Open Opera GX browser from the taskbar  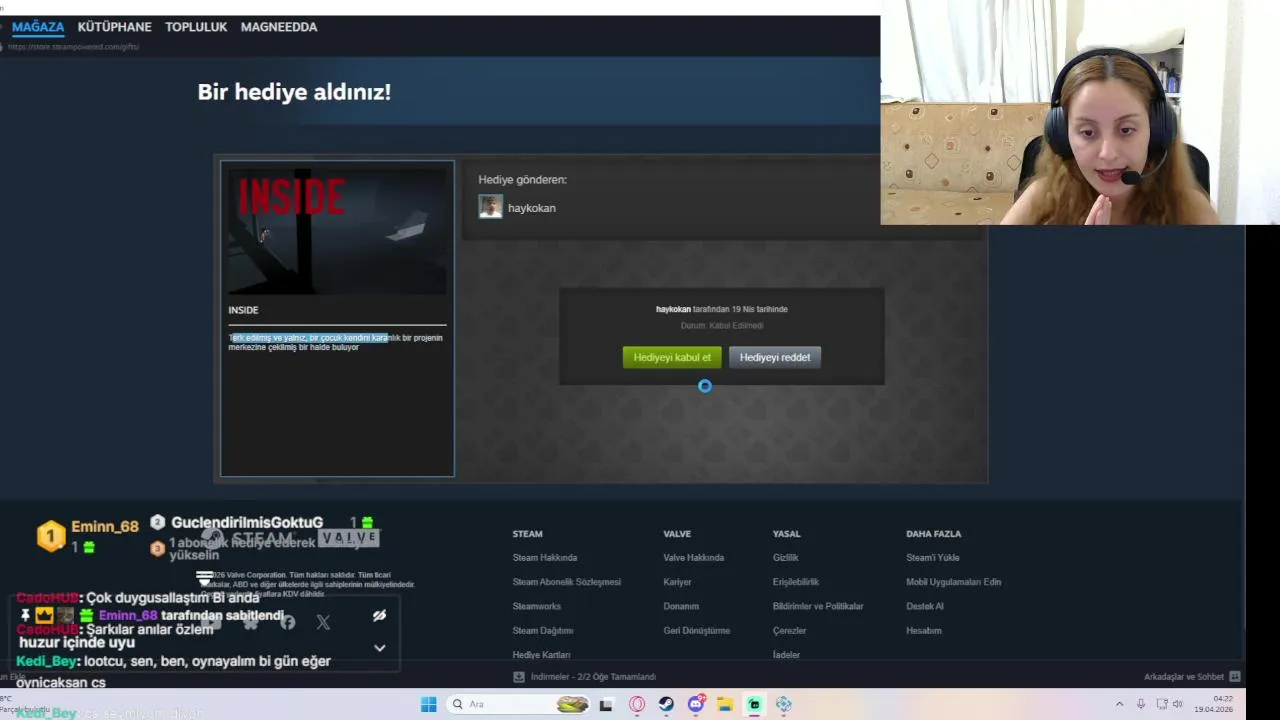click(637, 704)
